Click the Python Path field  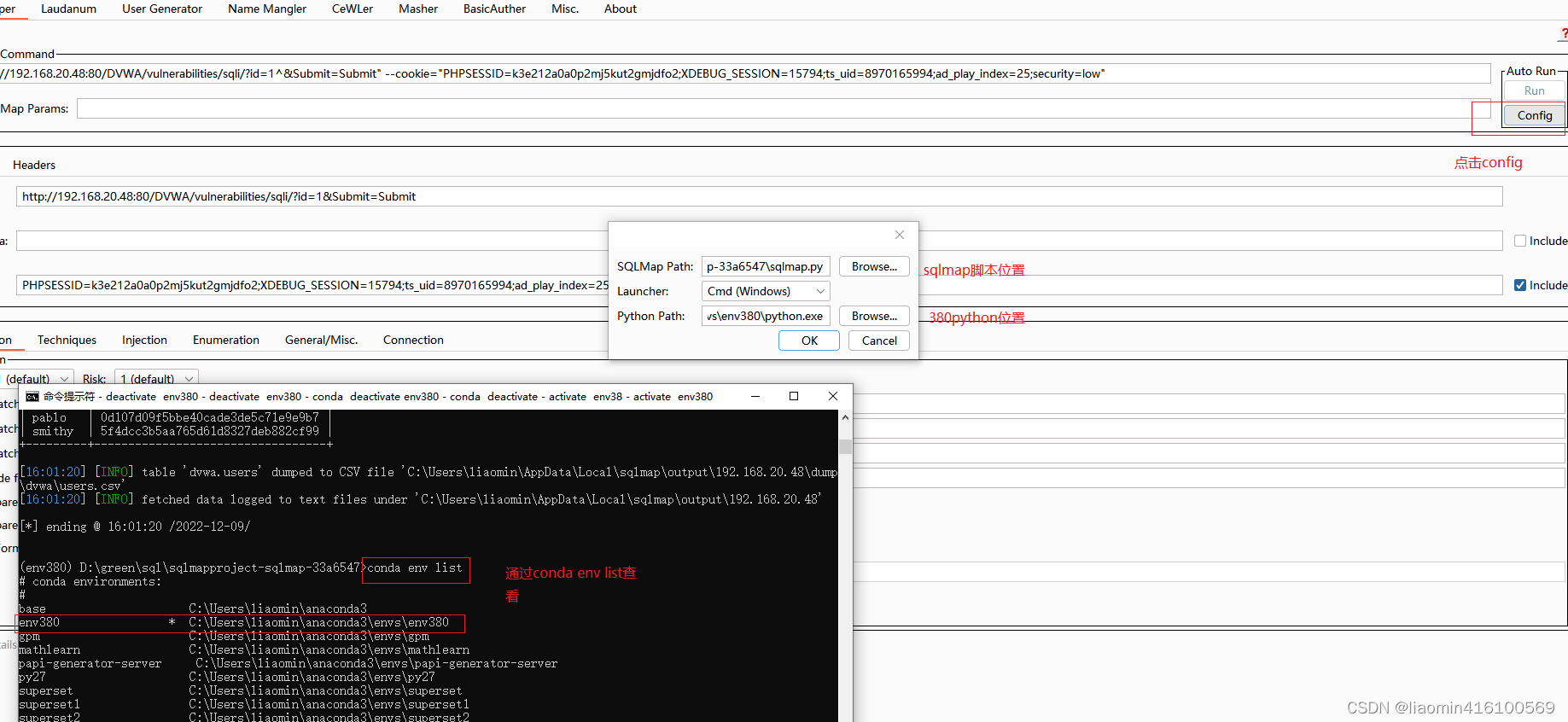click(x=766, y=316)
